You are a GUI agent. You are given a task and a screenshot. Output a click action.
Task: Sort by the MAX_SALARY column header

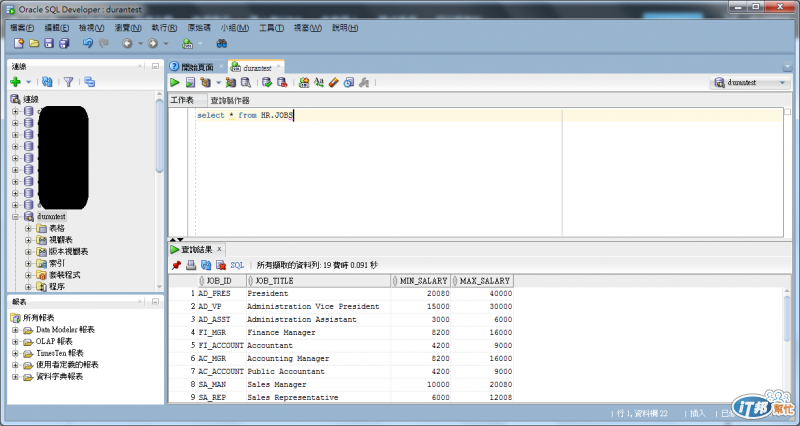pyautogui.click(x=483, y=281)
